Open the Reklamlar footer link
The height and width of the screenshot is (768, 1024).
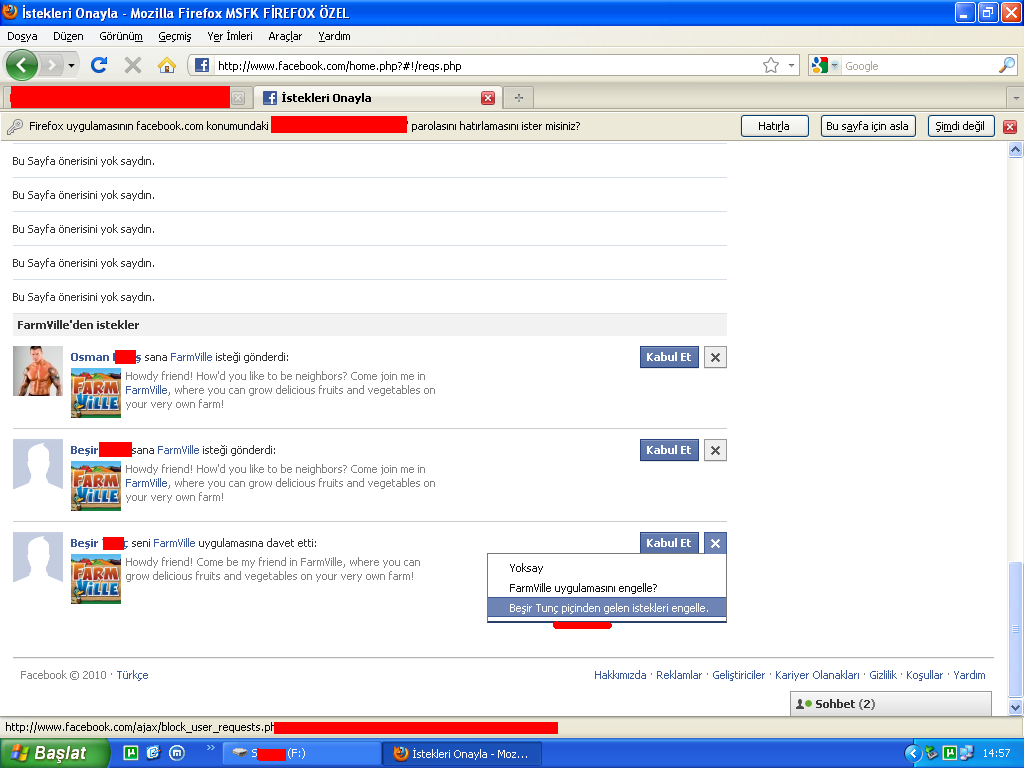click(x=679, y=675)
